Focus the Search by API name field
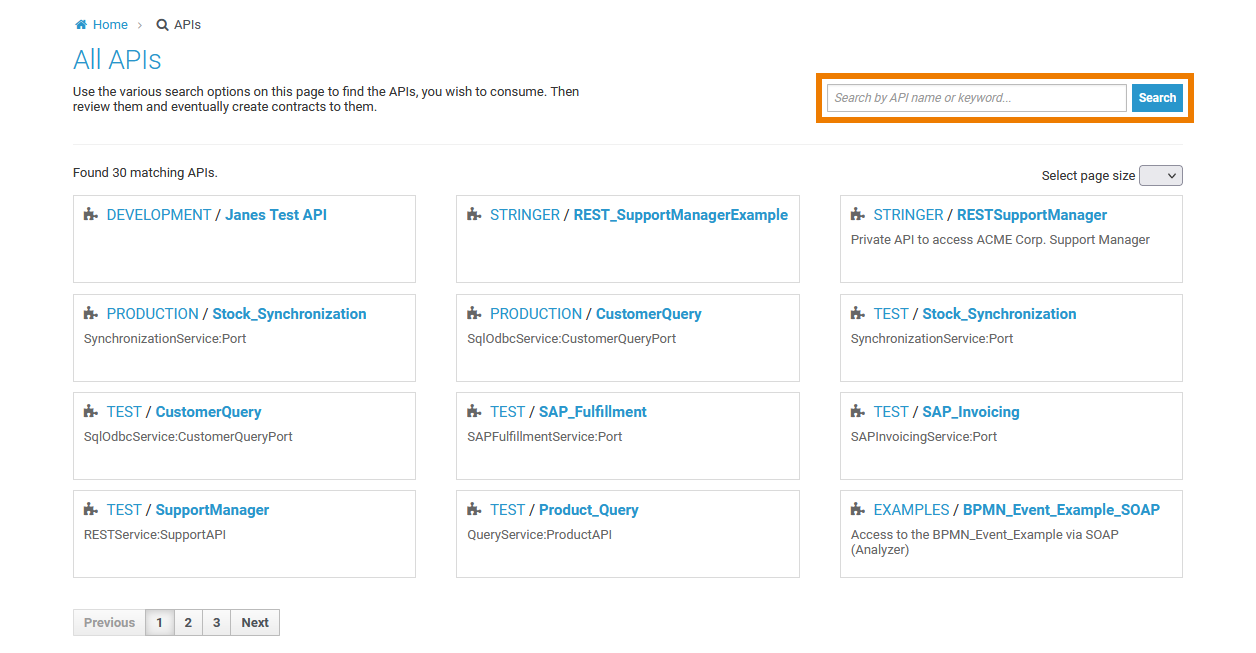 (x=976, y=98)
